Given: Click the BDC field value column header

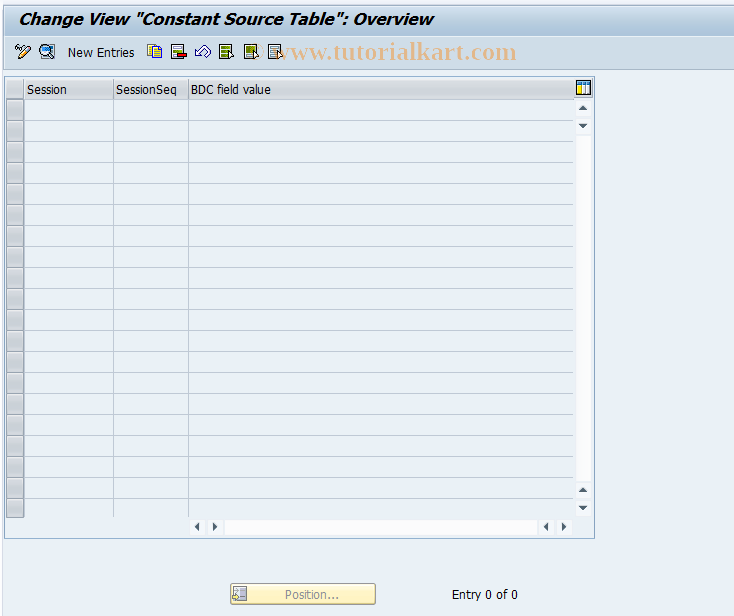Looking at the screenshot, I should click(381, 89).
